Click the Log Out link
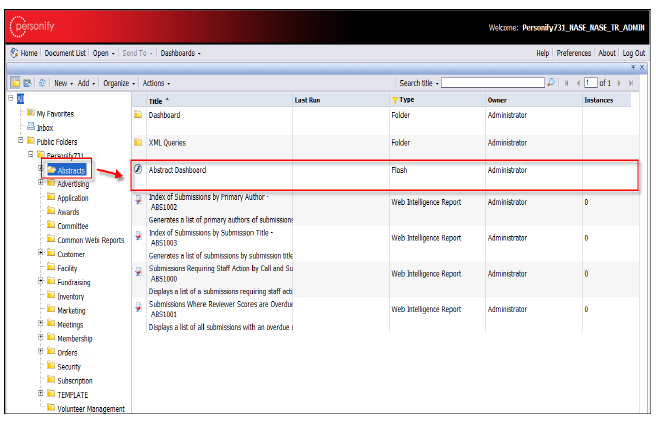Viewport: 656px width, 430px height. pos(633,52)
